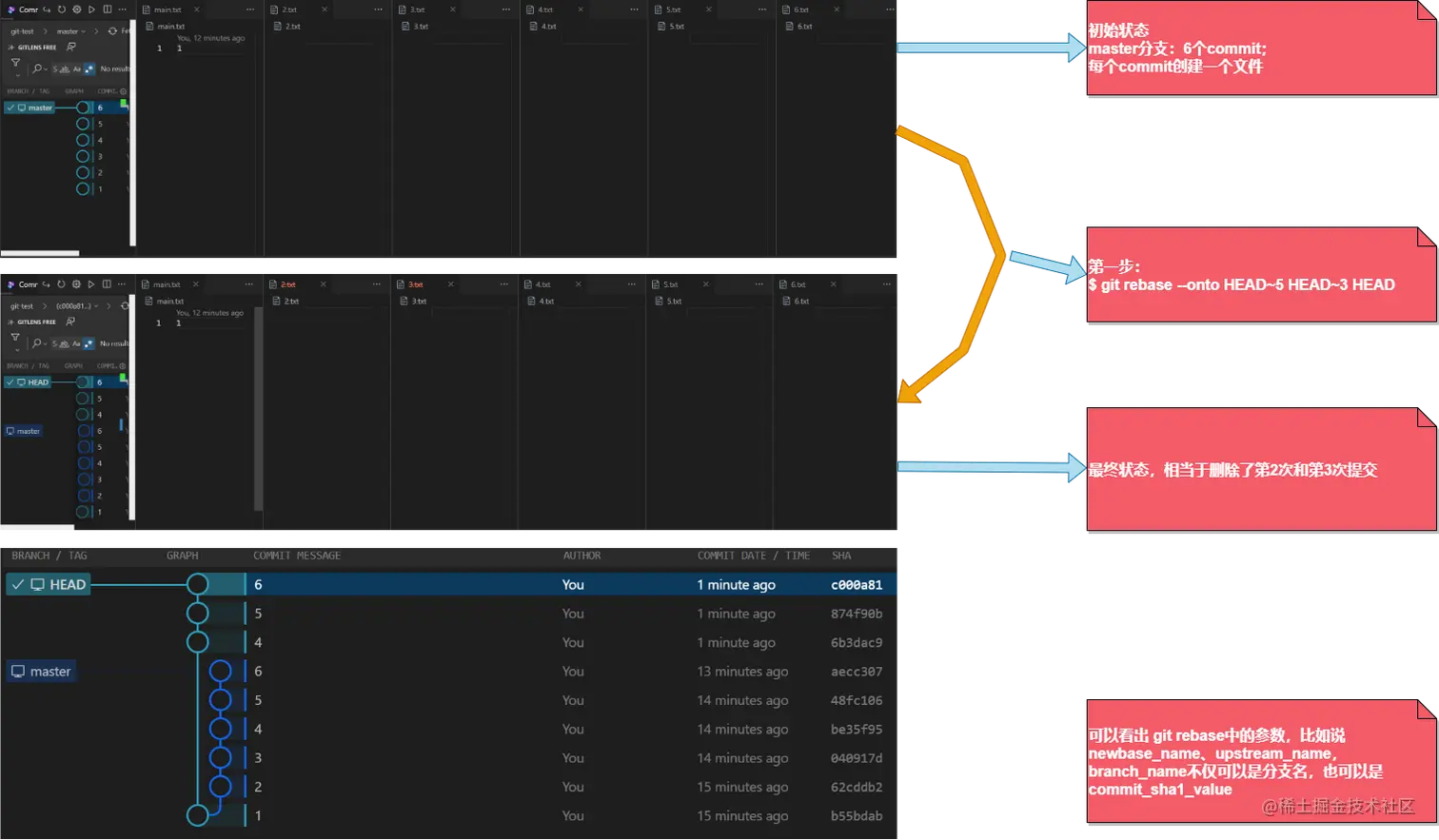Image resolution: width=1439 pixels, height=840 pixels.
Task: Select commit row with SHA 62cddb2
Action: [448, 787]
